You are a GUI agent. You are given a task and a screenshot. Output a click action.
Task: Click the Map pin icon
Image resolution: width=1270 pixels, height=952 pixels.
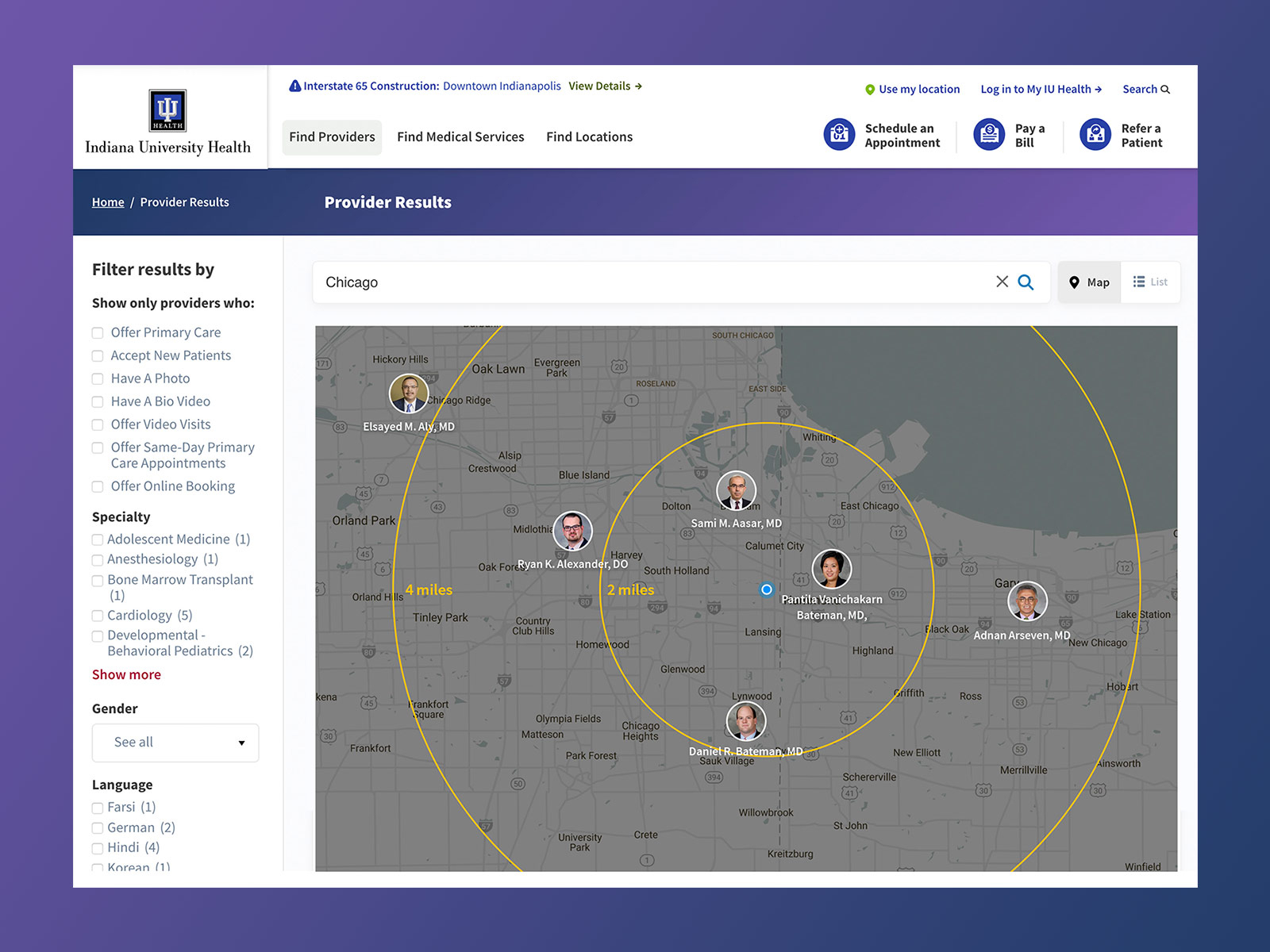click(x=1074, y=282)
